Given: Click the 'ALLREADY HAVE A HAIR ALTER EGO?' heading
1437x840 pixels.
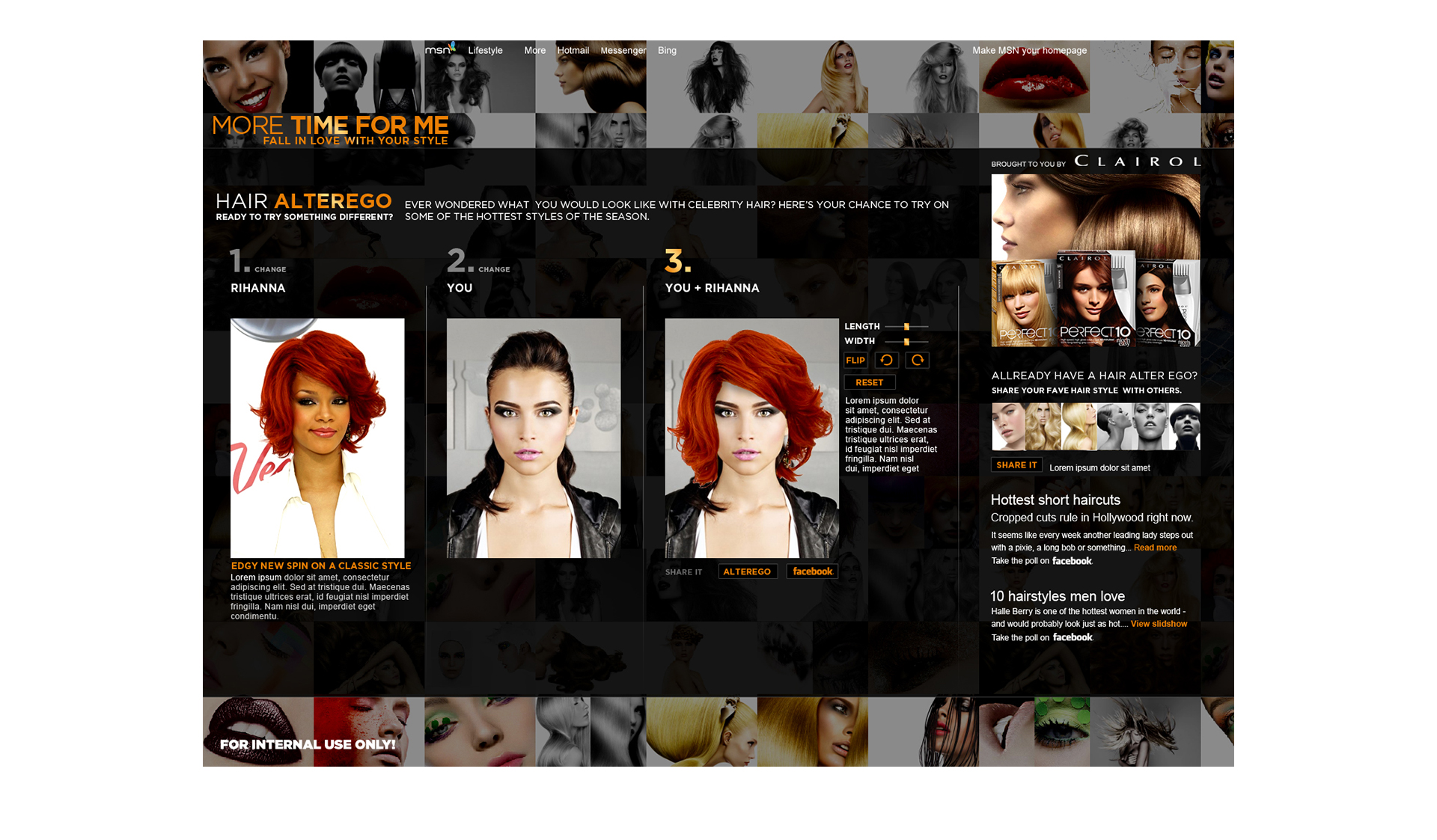Looking at the screenshot, I should (x=1094, y=375).
